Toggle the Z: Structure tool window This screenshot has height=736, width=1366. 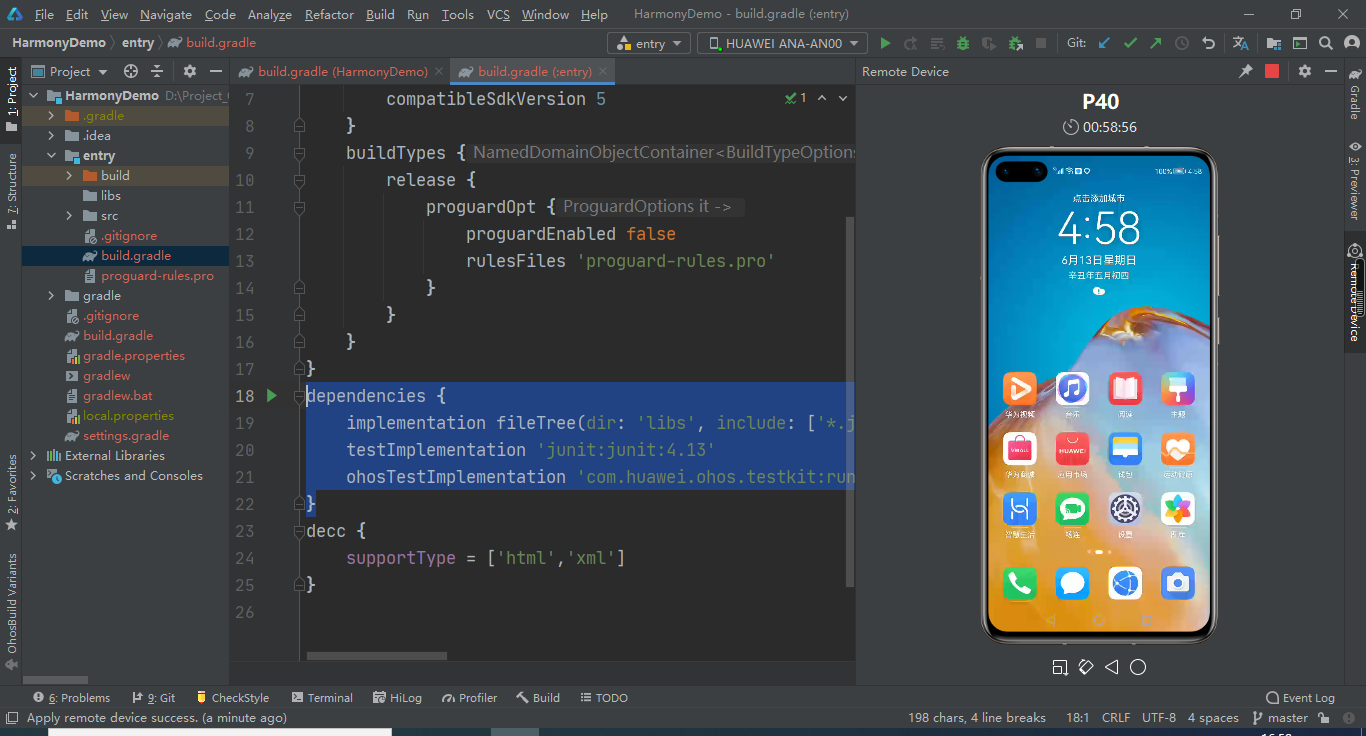coord(11,190)
